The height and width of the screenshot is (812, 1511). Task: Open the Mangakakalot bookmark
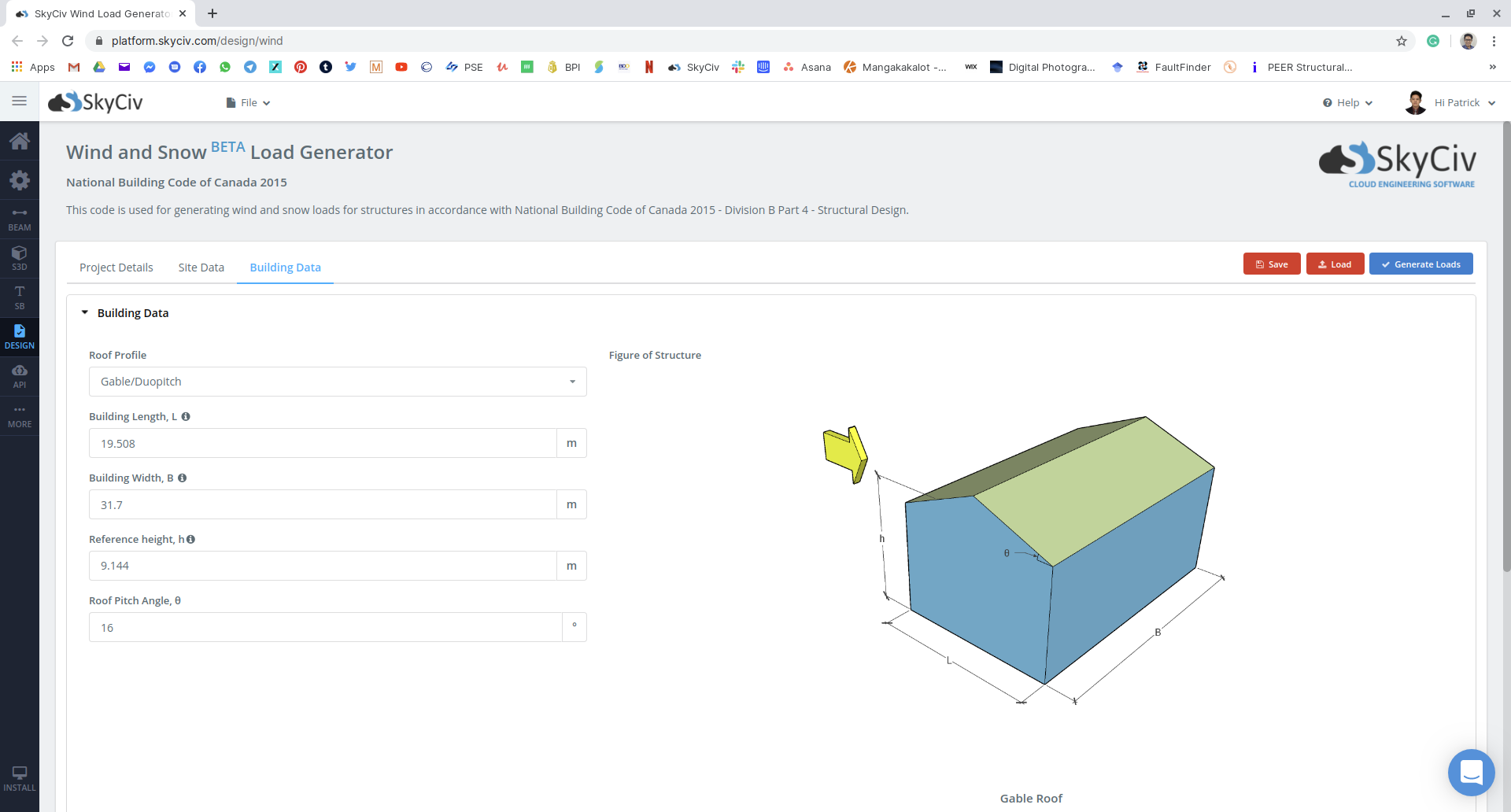(x=895, y=67)
